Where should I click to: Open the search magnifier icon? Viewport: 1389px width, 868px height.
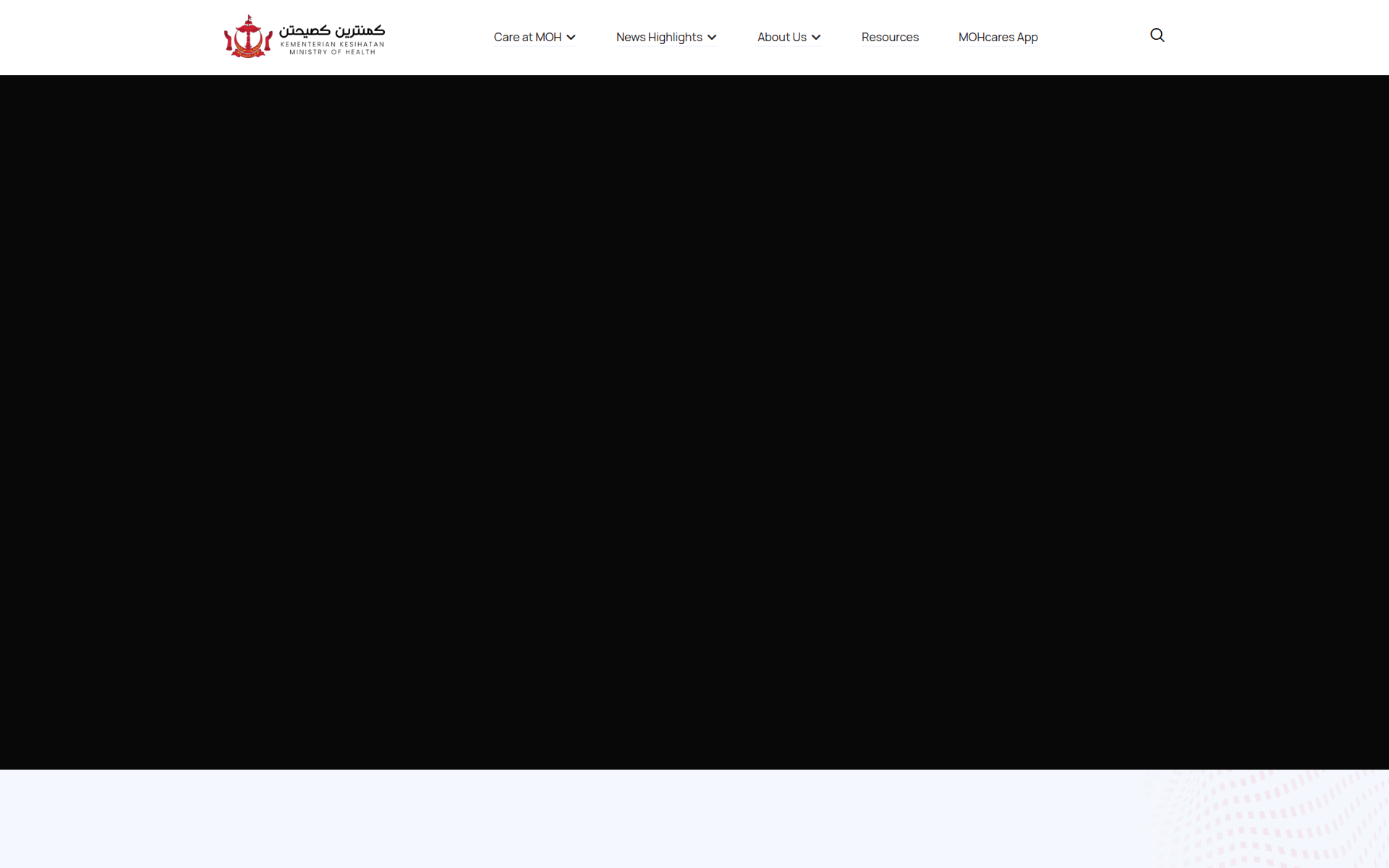(1157, 35)
